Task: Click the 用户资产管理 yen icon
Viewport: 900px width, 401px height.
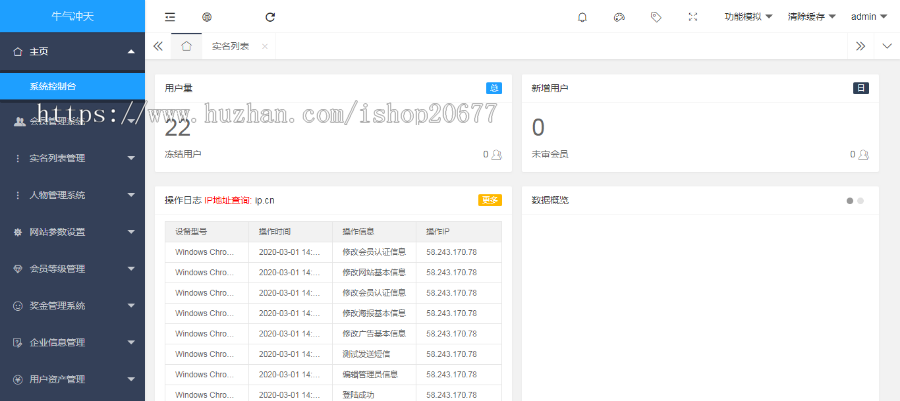Action: tap(17, 379)
